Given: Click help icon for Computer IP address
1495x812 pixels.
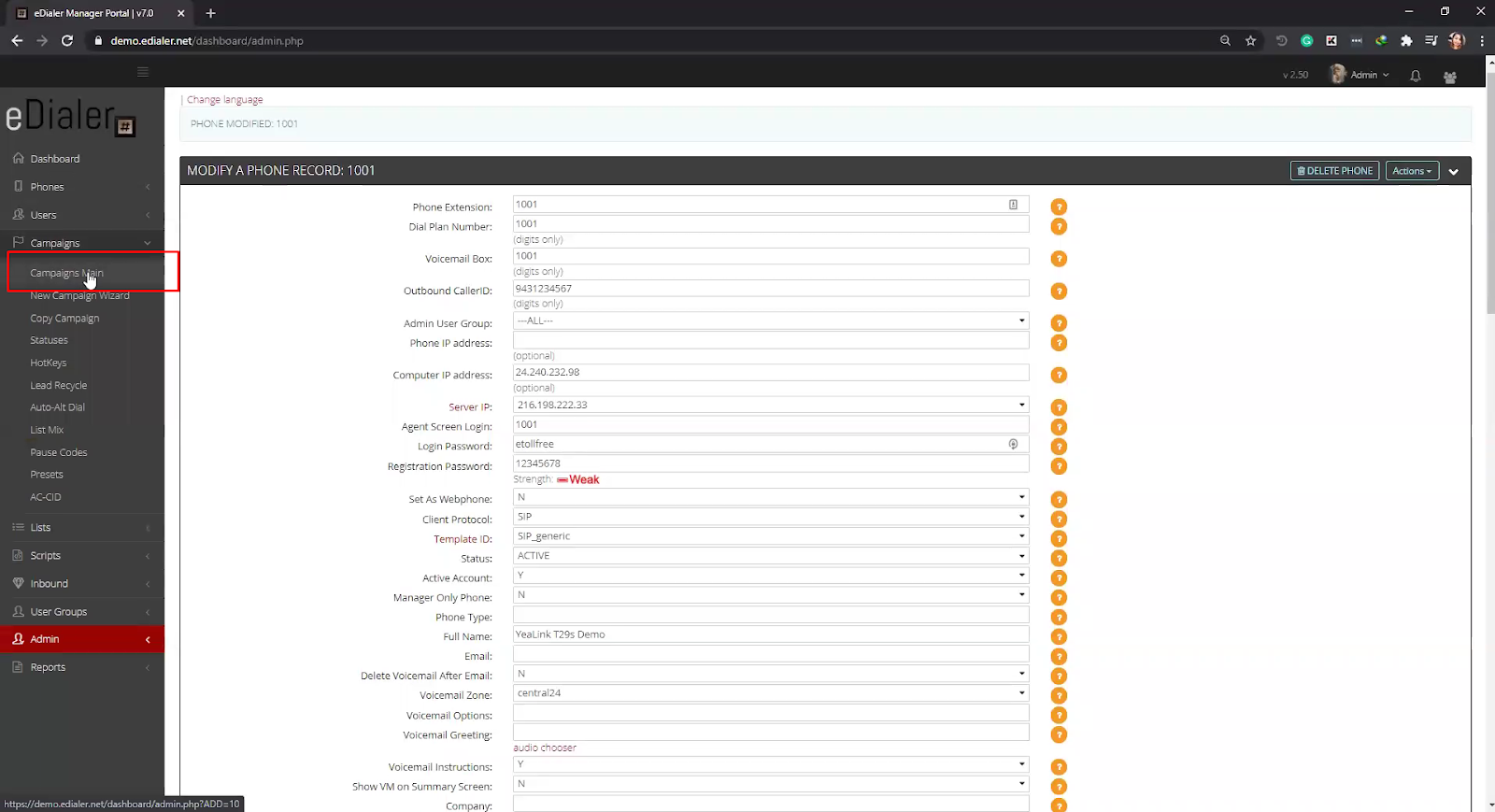Looking at the screenshot, I should coord(1059,376).
